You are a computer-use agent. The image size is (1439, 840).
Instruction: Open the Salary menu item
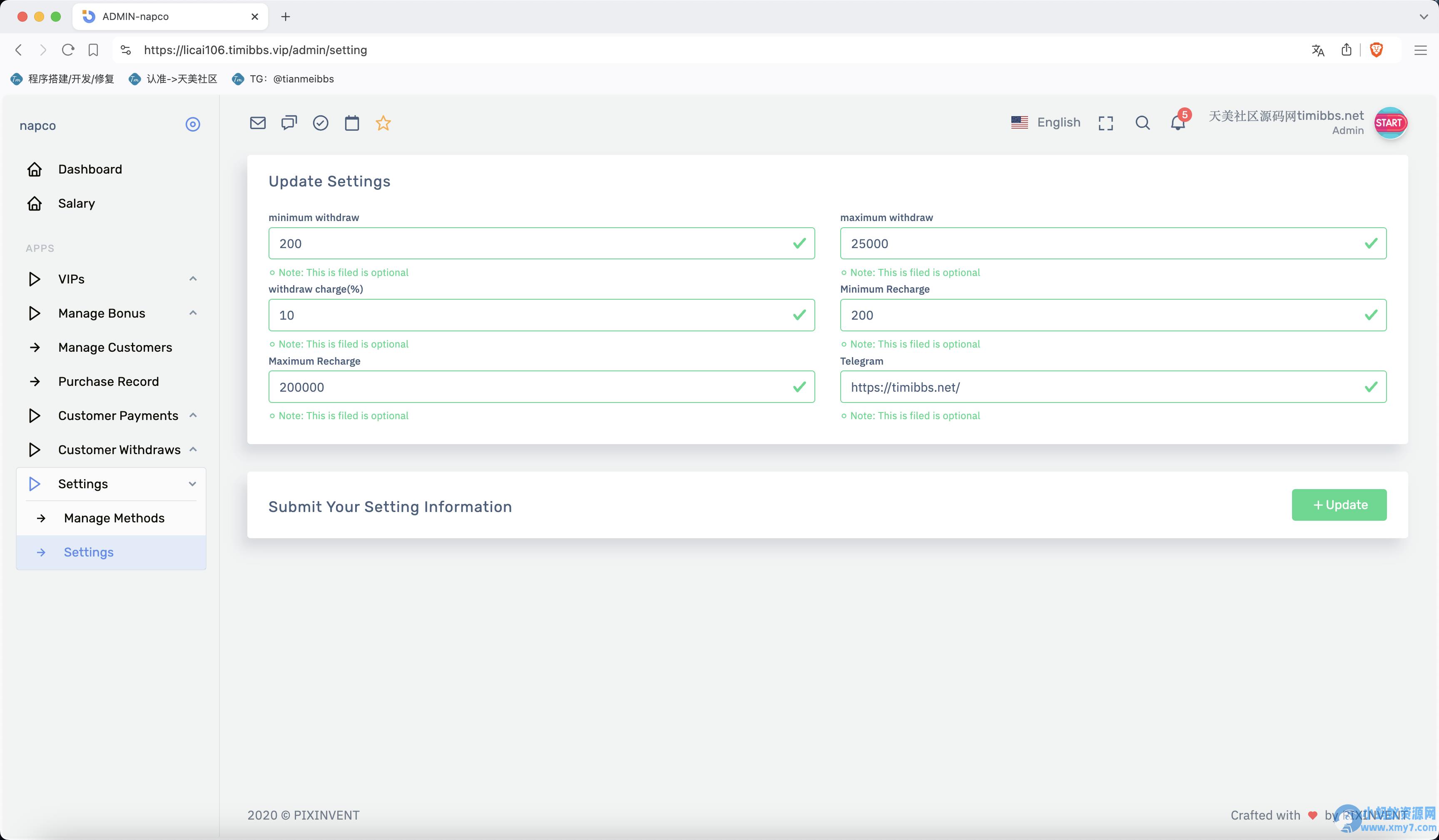111,203
